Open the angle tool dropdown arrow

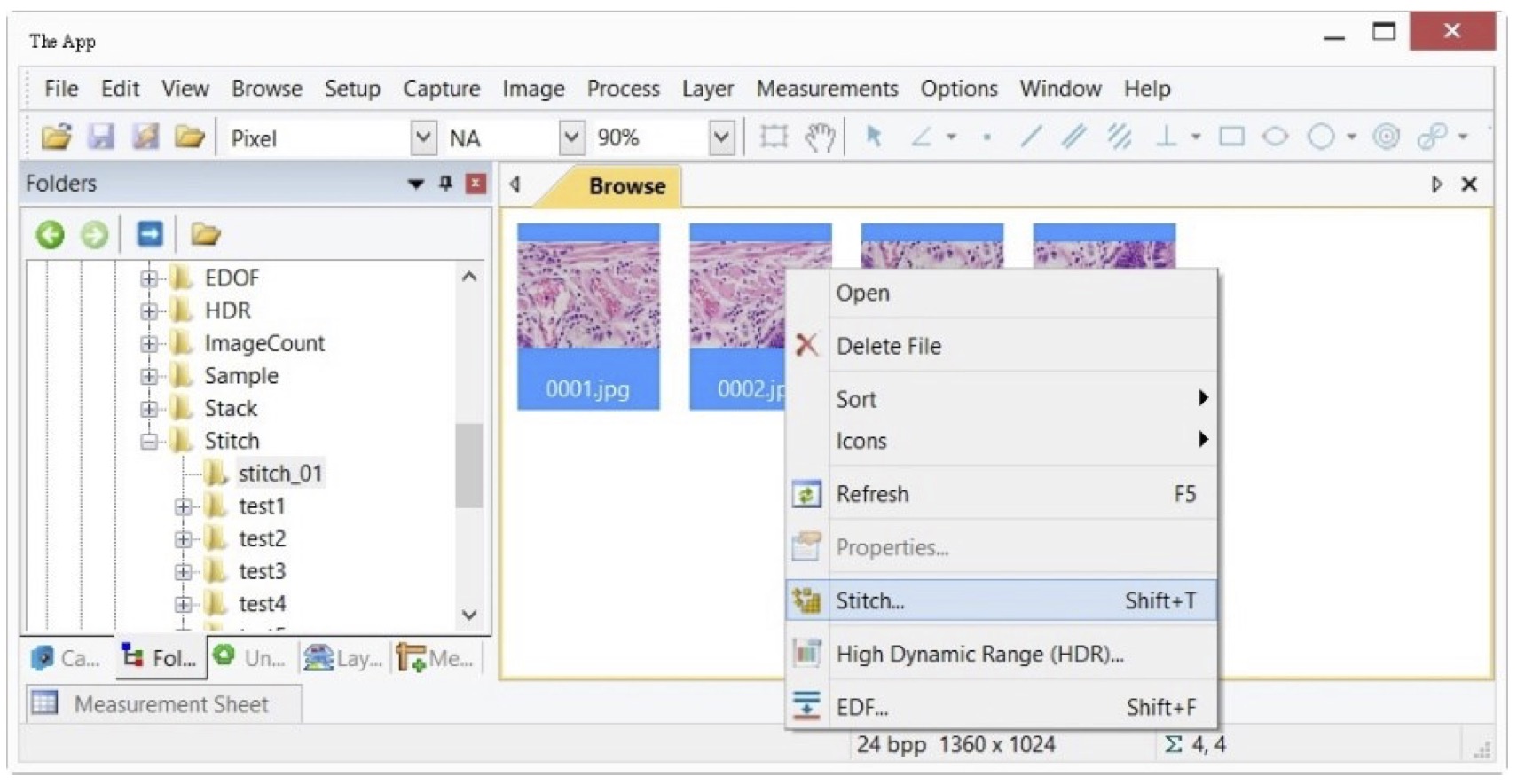[951, 137]
